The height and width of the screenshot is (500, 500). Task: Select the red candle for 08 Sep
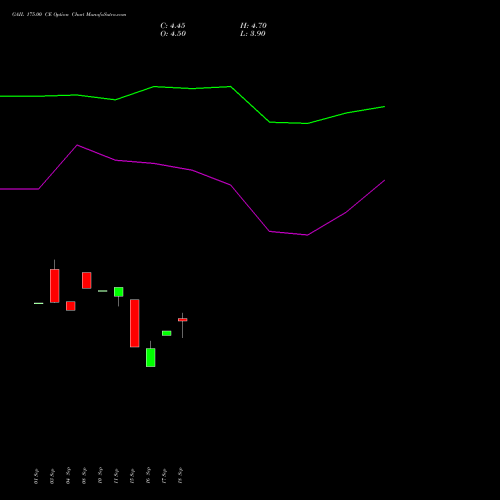[x=87, y=280]
